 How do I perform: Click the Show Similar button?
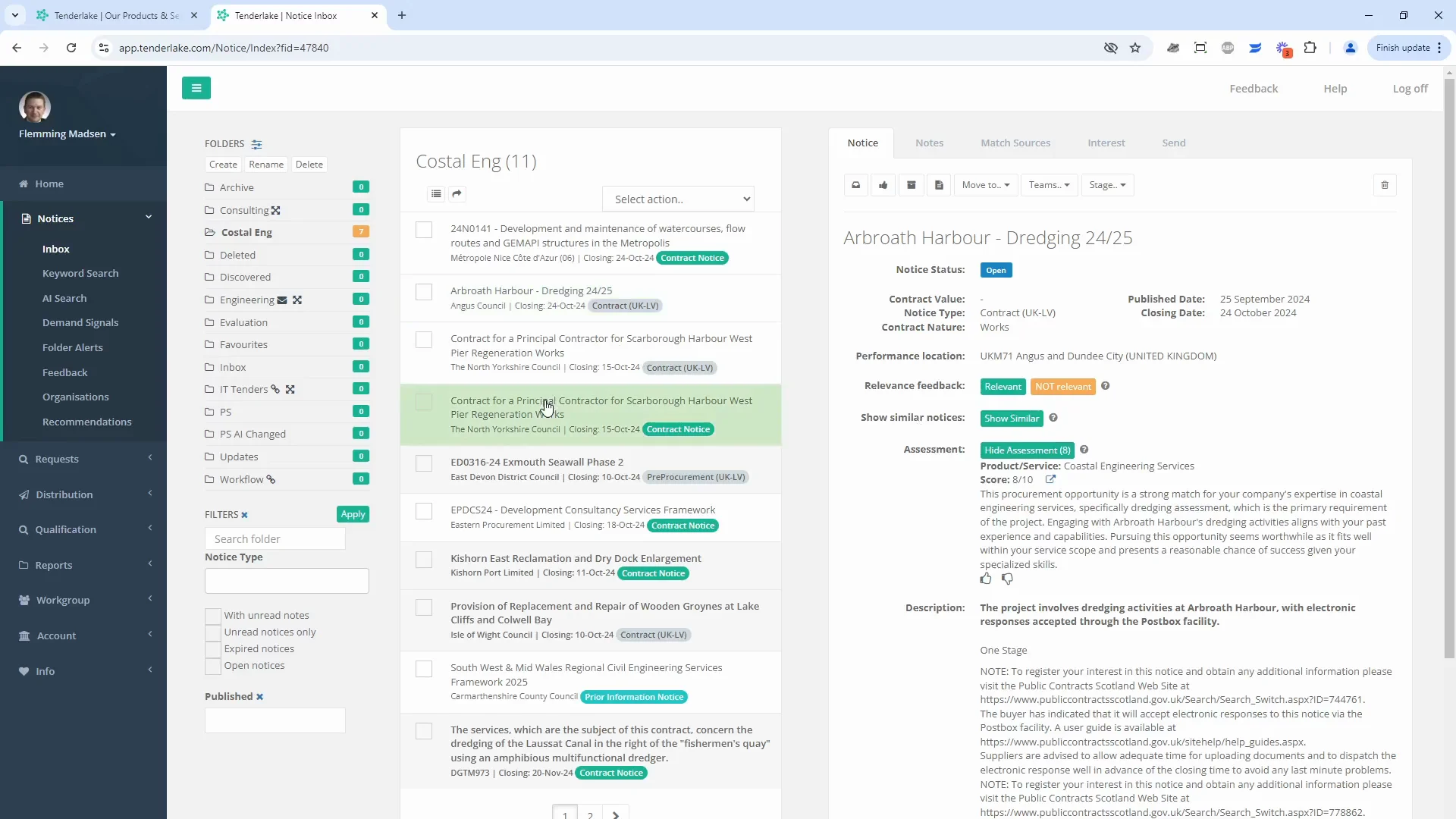click(1011, 419)
